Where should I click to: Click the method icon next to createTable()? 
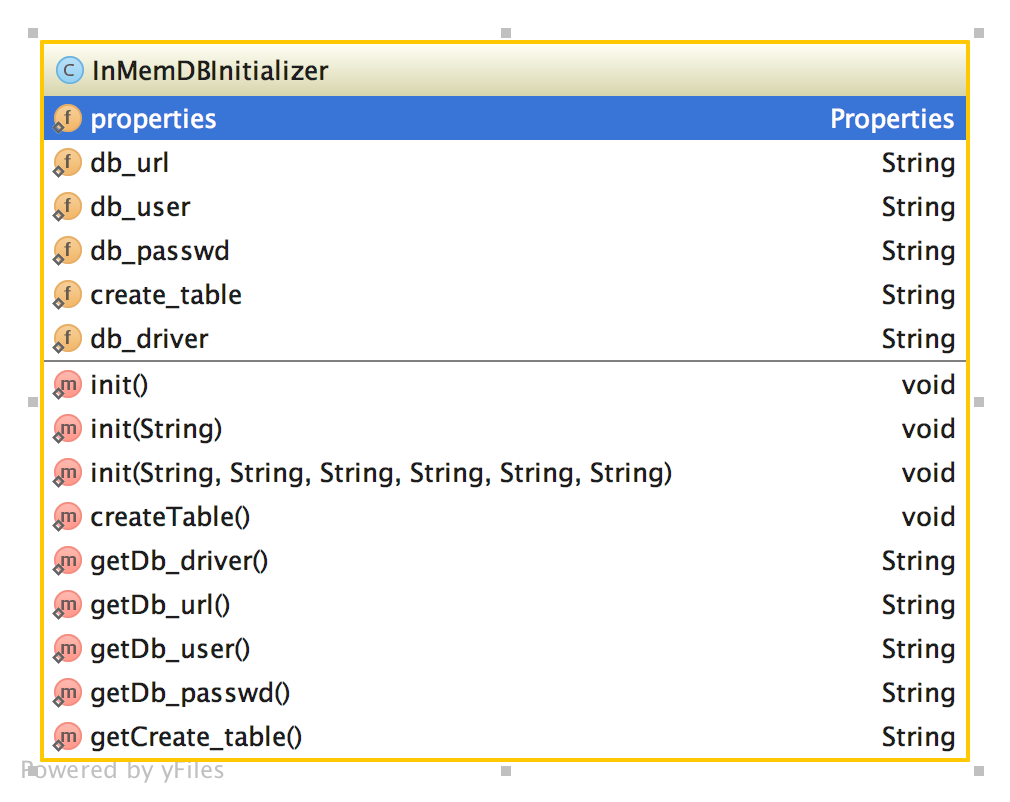click(67, 517)
